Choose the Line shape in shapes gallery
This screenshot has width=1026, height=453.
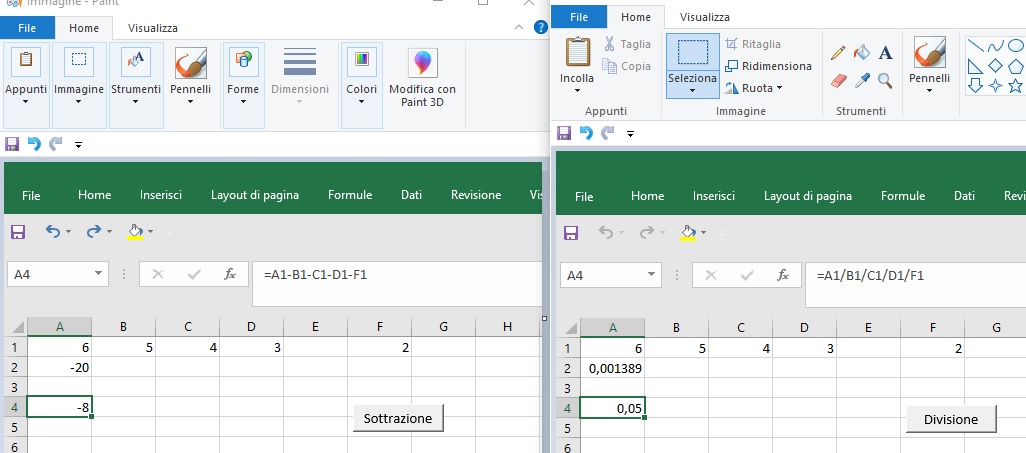coord(976,46)
